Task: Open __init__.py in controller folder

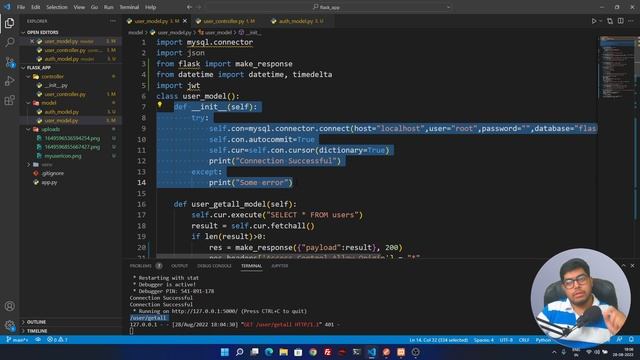Action: [x=56, y=85]
